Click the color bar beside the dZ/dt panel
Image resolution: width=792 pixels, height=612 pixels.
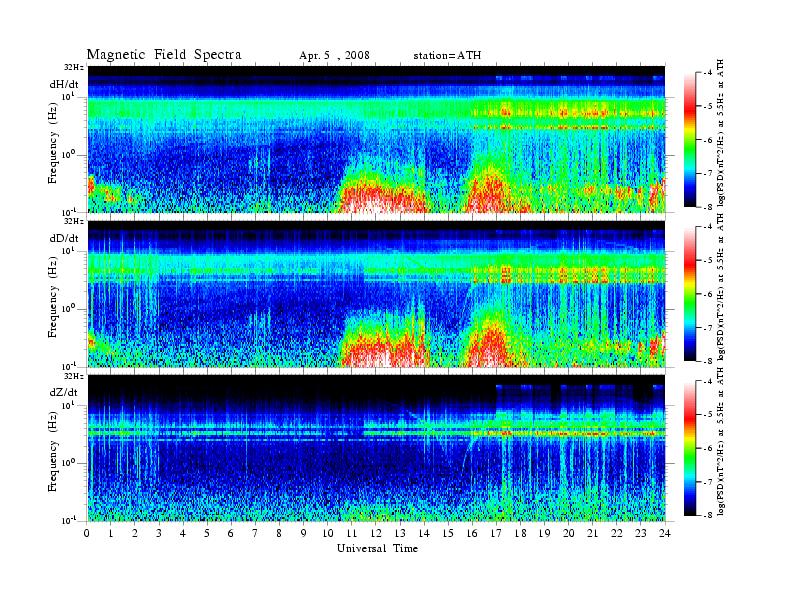click(690, 448)
